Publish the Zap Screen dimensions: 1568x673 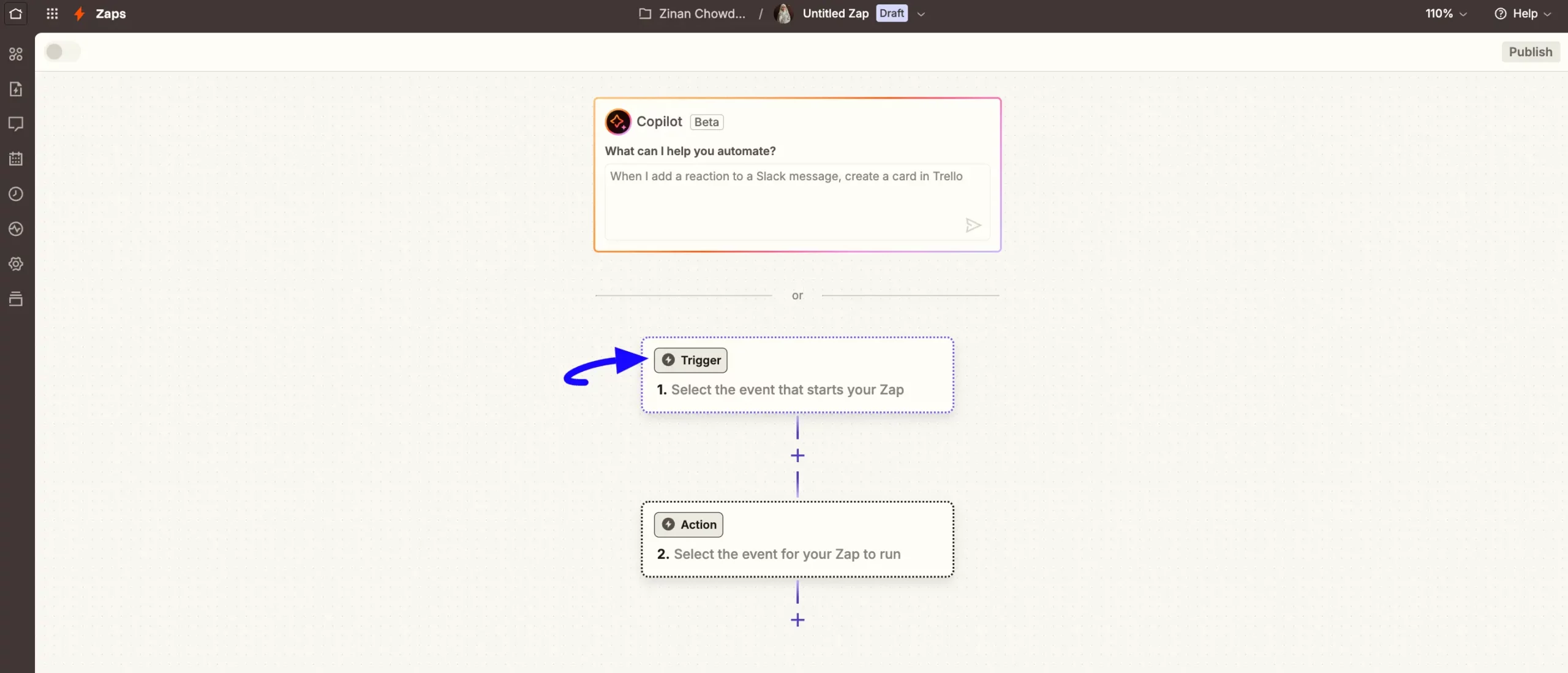pos(1530,51)
